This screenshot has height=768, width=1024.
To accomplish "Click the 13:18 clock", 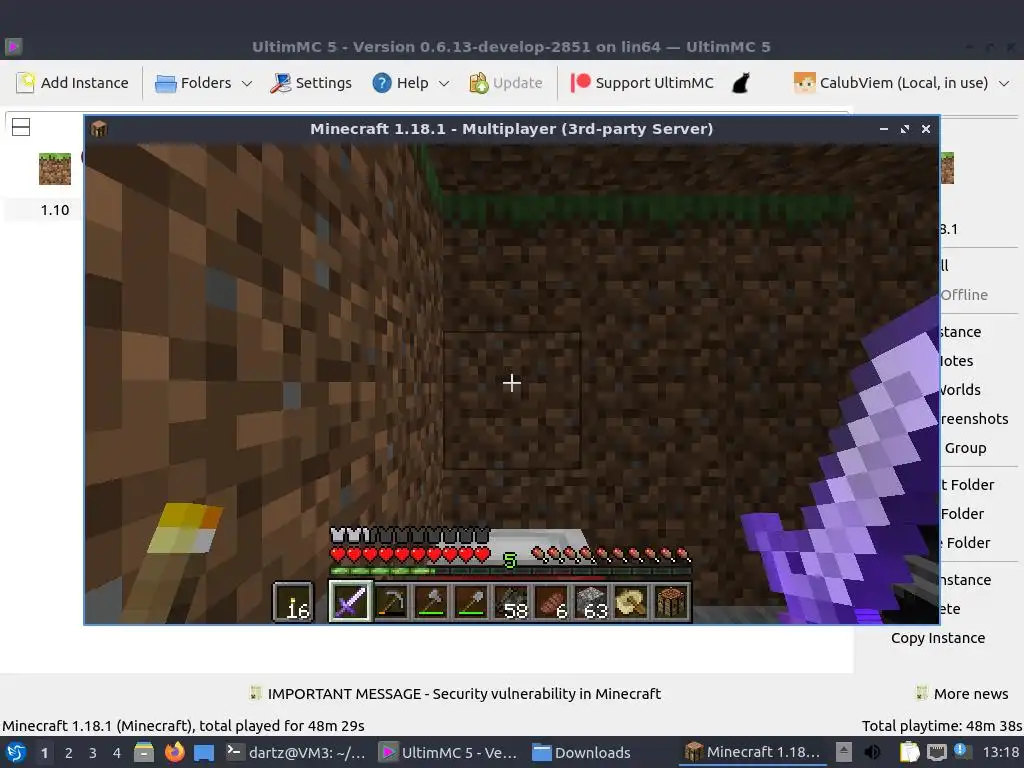I will tap(1000, 752).
